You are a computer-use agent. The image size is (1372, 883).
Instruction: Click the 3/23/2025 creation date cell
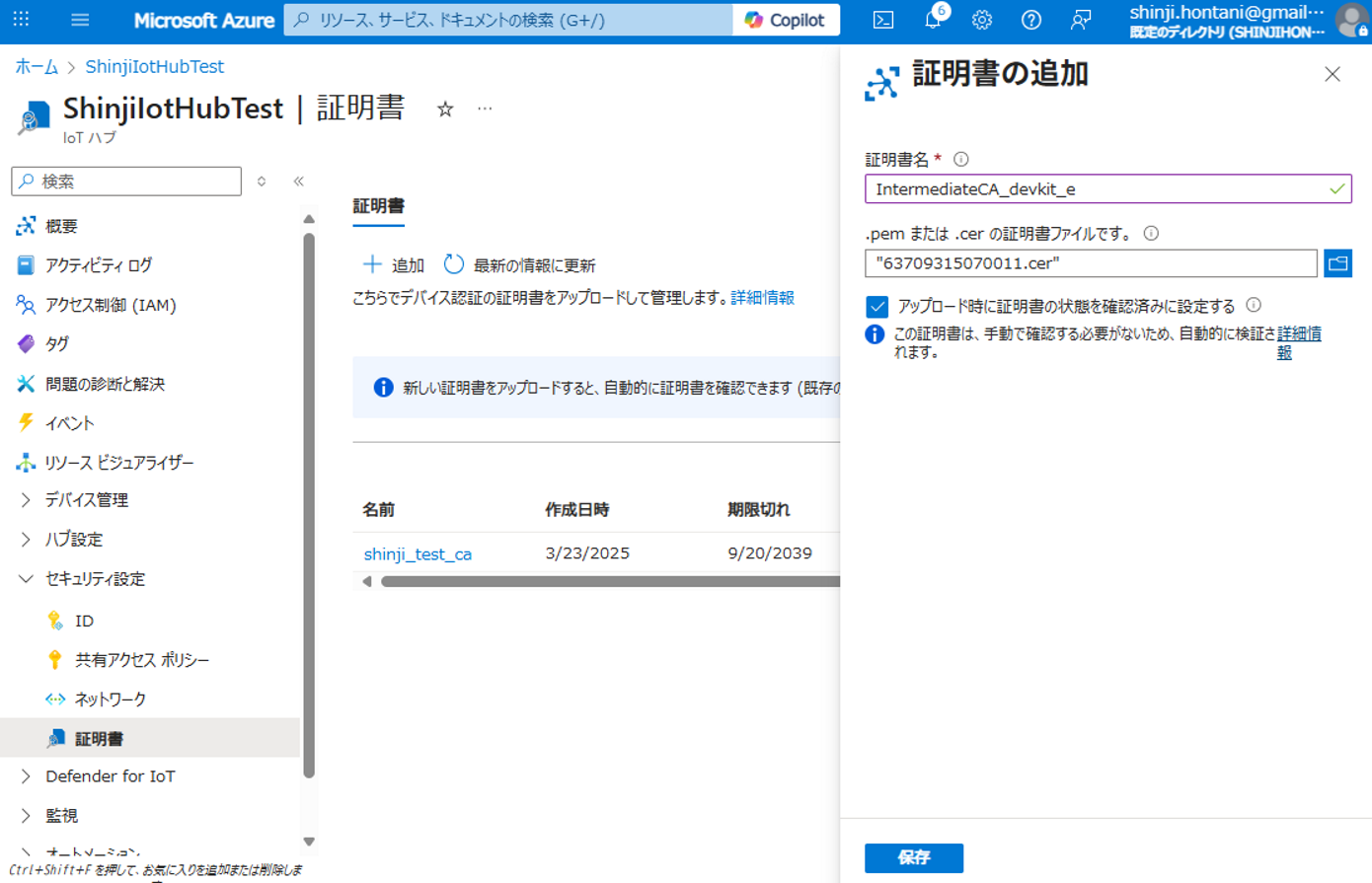pos(587,552)
